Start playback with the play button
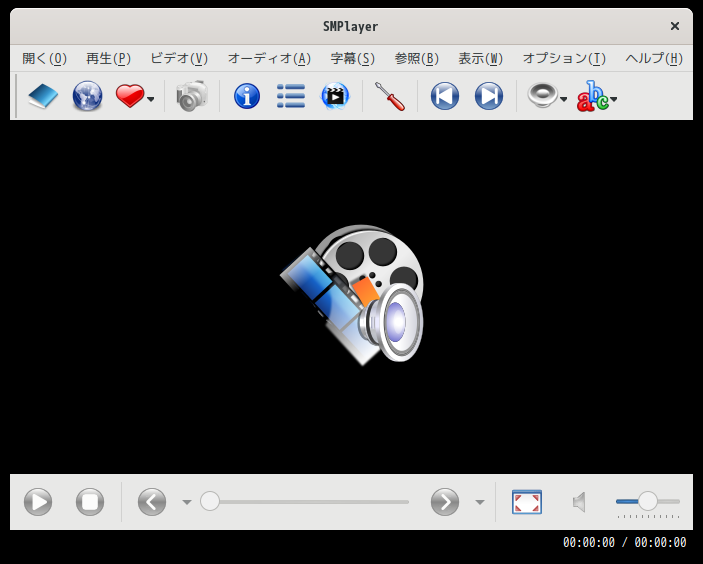Image resolution: width=703 pixels, height=564 pixels. tap(38, 502)
